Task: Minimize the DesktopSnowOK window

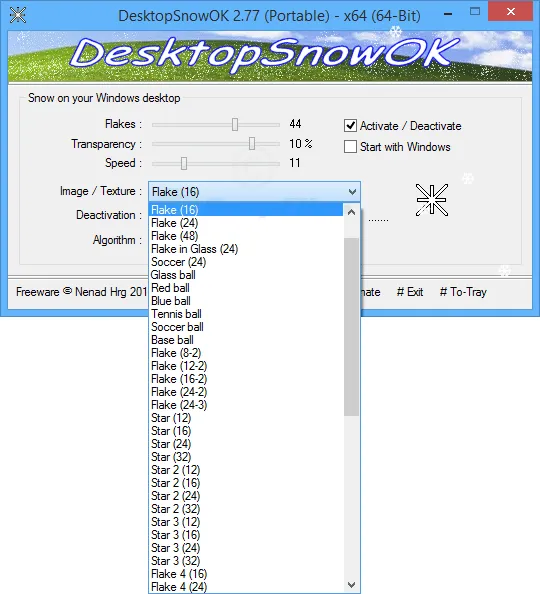Action: pos(448,14)
